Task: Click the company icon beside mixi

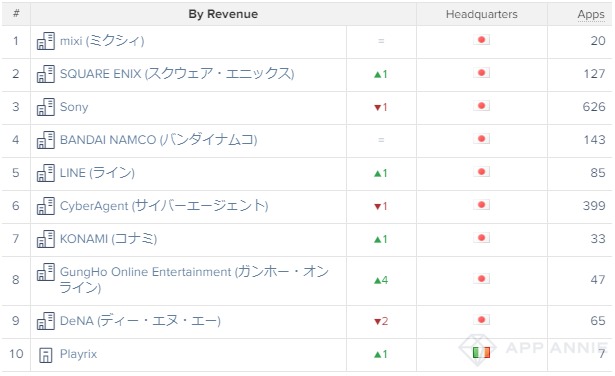Action: tap(45, 41)
